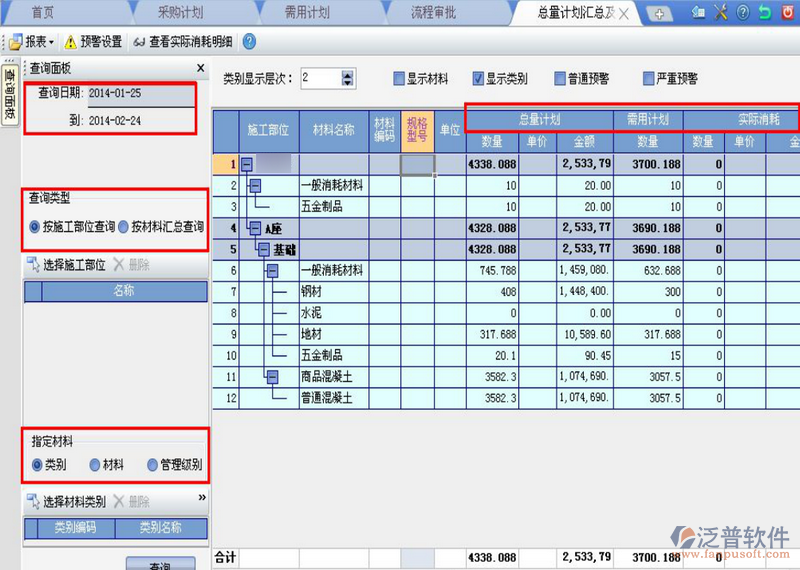The width and height of the screenshot is (800, 570).
Task: Click the blue help icon in toolbar
Action: [249, 41]
